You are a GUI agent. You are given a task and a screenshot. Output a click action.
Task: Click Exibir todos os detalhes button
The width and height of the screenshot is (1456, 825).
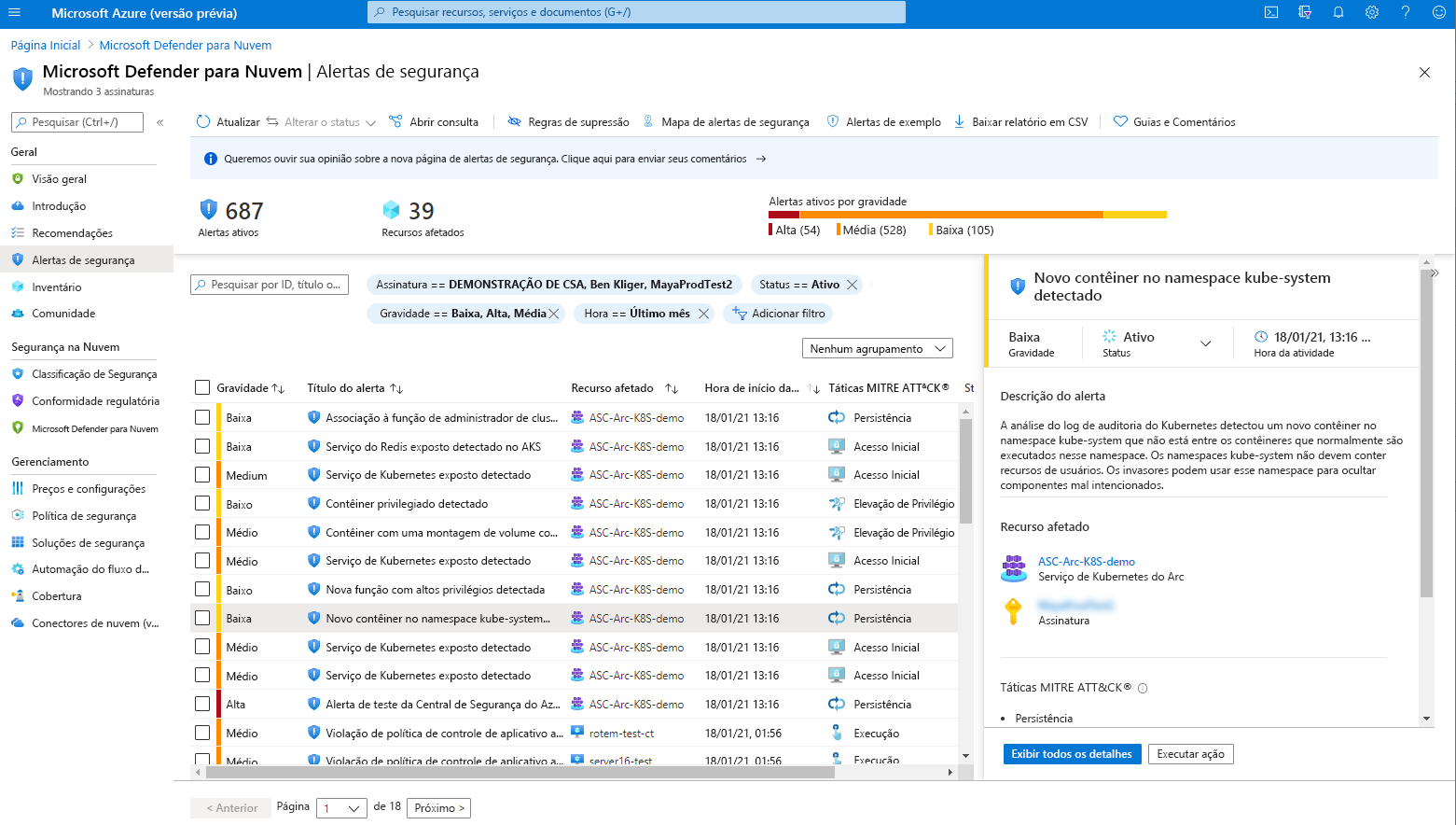[x=1072, y=754]
